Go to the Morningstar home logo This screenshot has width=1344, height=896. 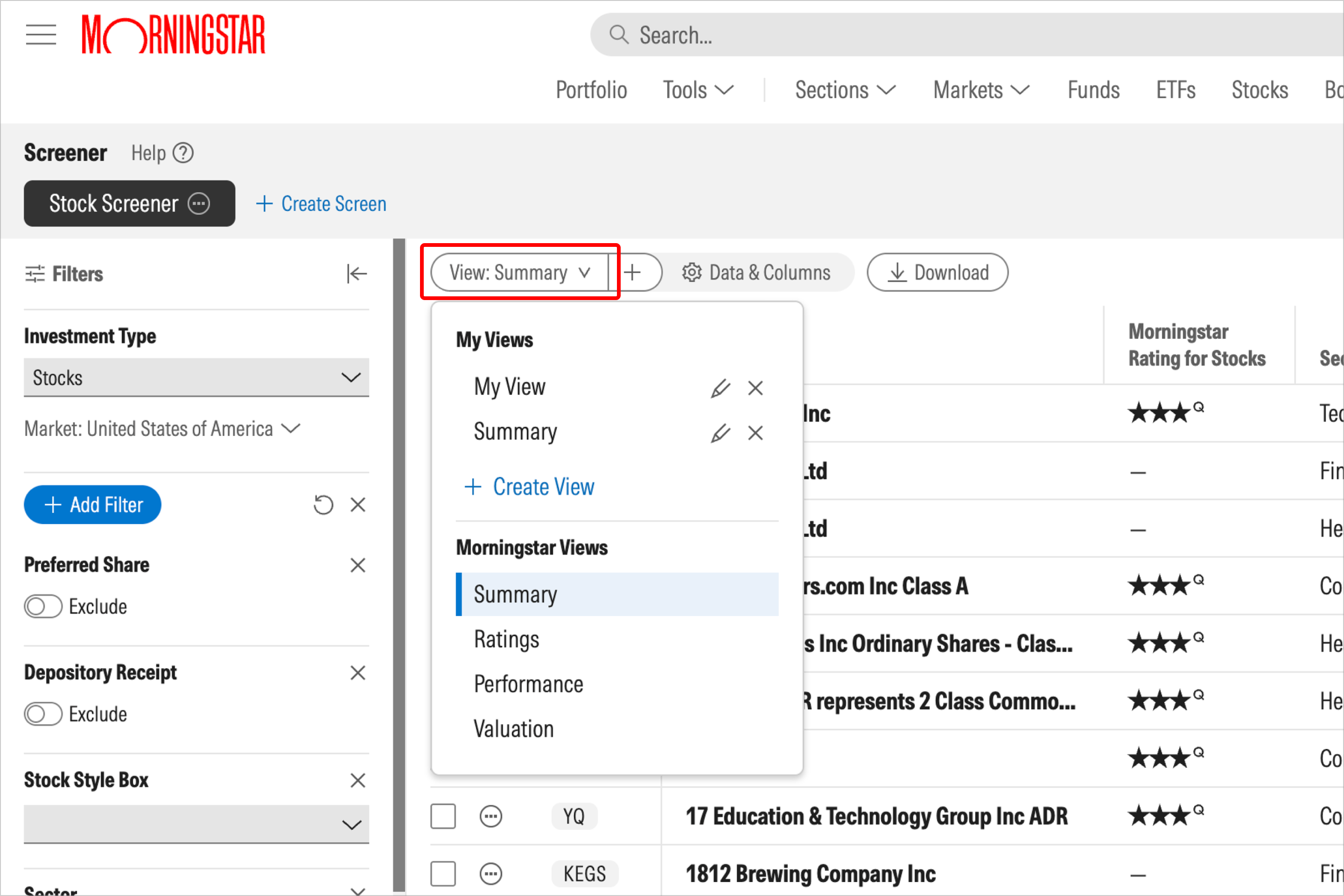click(174, 34)
